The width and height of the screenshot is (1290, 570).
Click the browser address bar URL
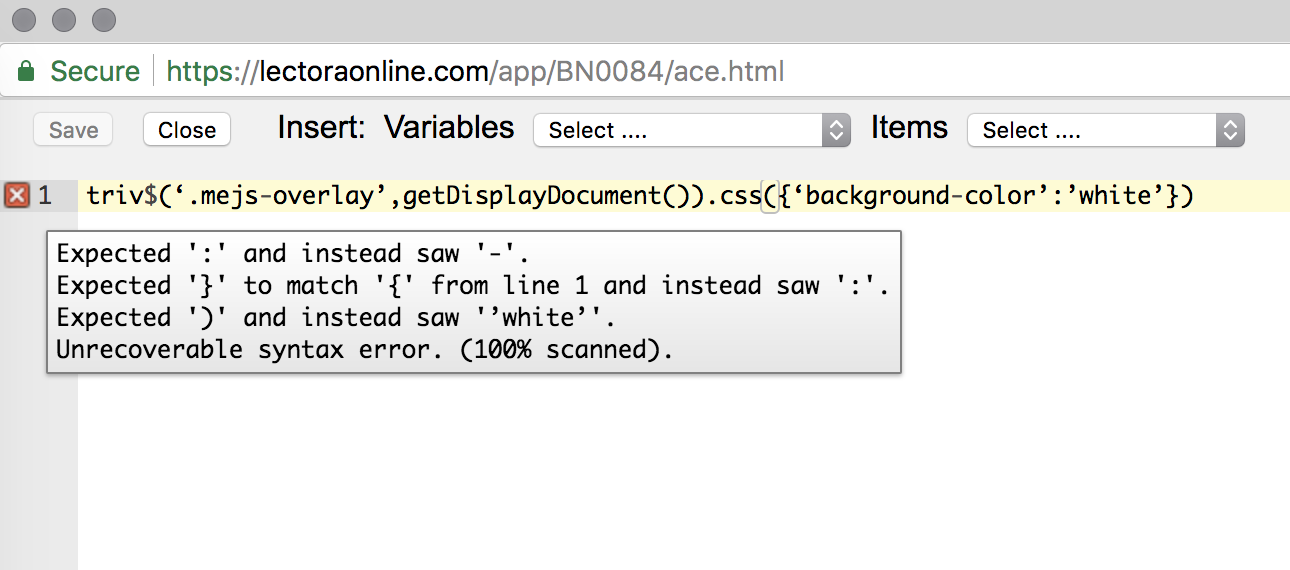(475, 72)
